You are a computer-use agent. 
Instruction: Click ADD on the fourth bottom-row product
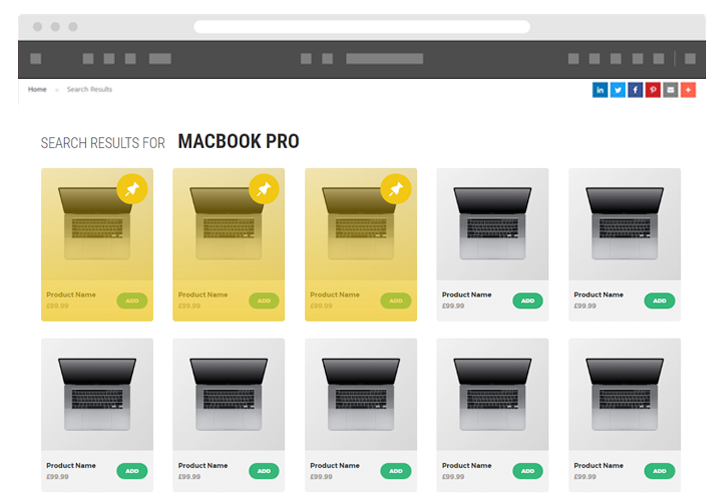pyautogui.click(x=528, y=471)
